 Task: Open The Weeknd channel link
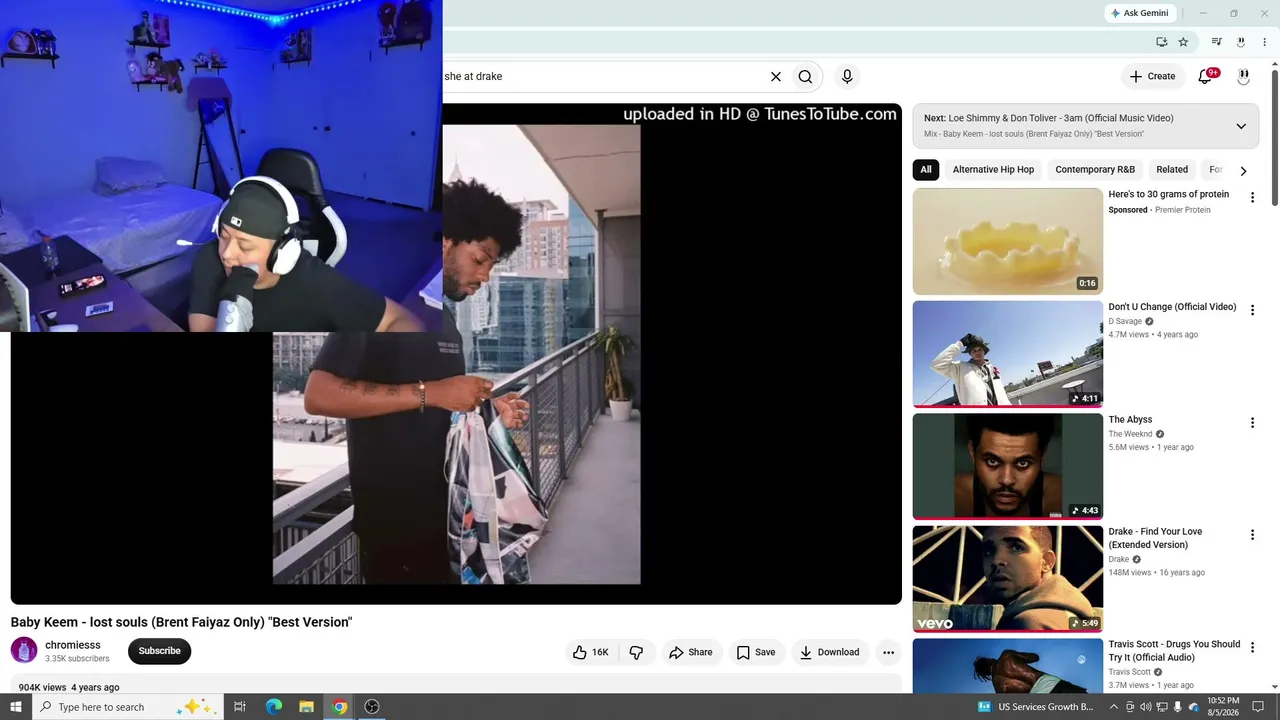pos(1130,434)
